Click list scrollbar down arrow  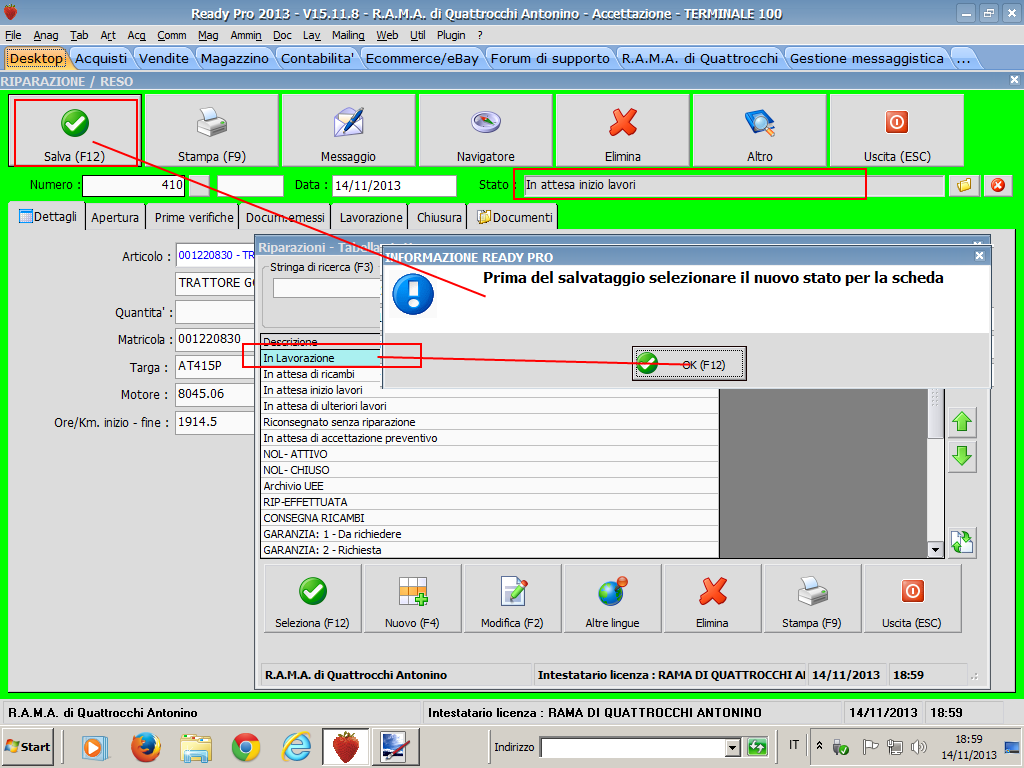[935, 550]
